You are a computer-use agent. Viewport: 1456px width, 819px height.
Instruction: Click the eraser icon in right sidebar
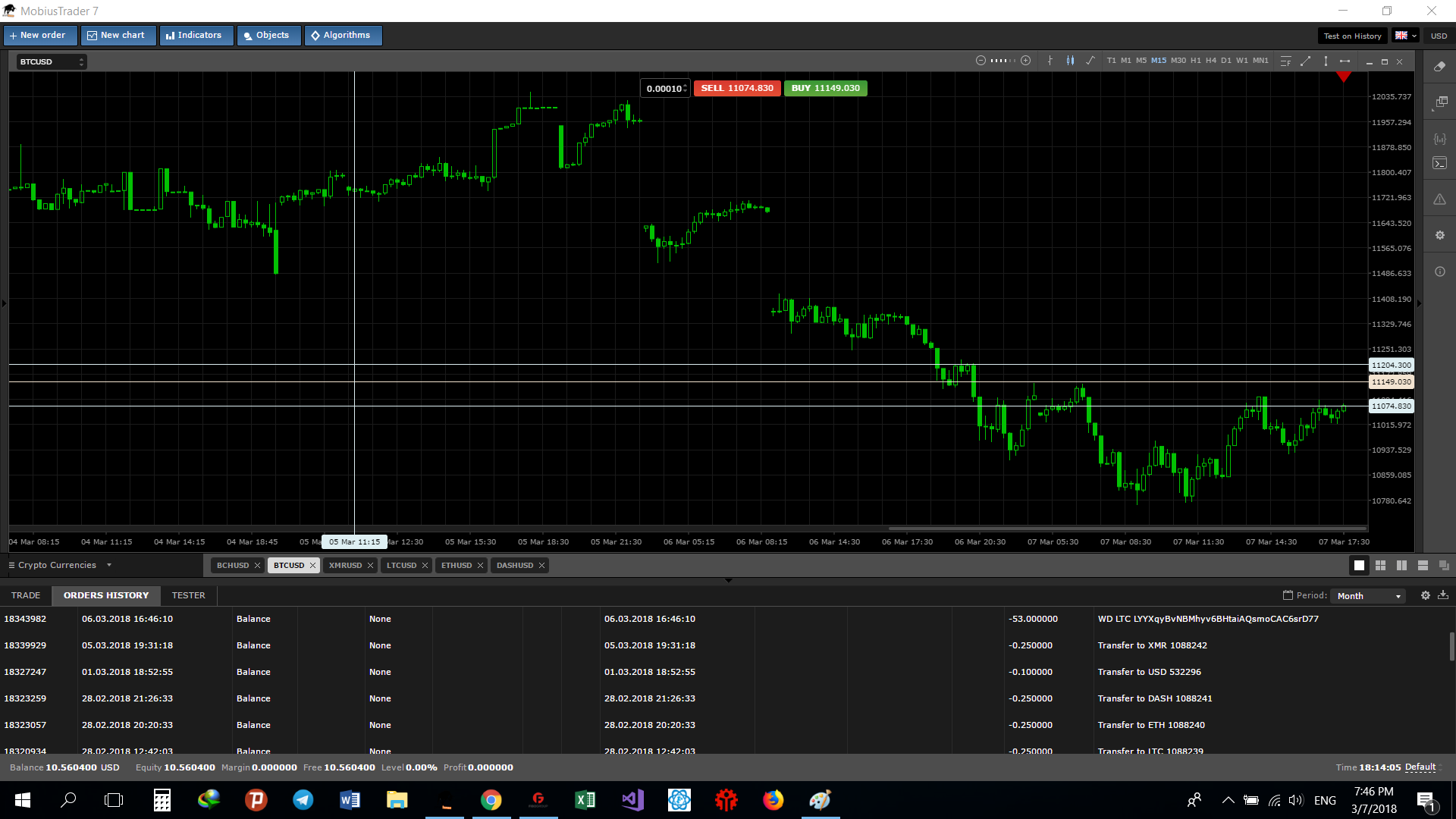coord(1439,67)
